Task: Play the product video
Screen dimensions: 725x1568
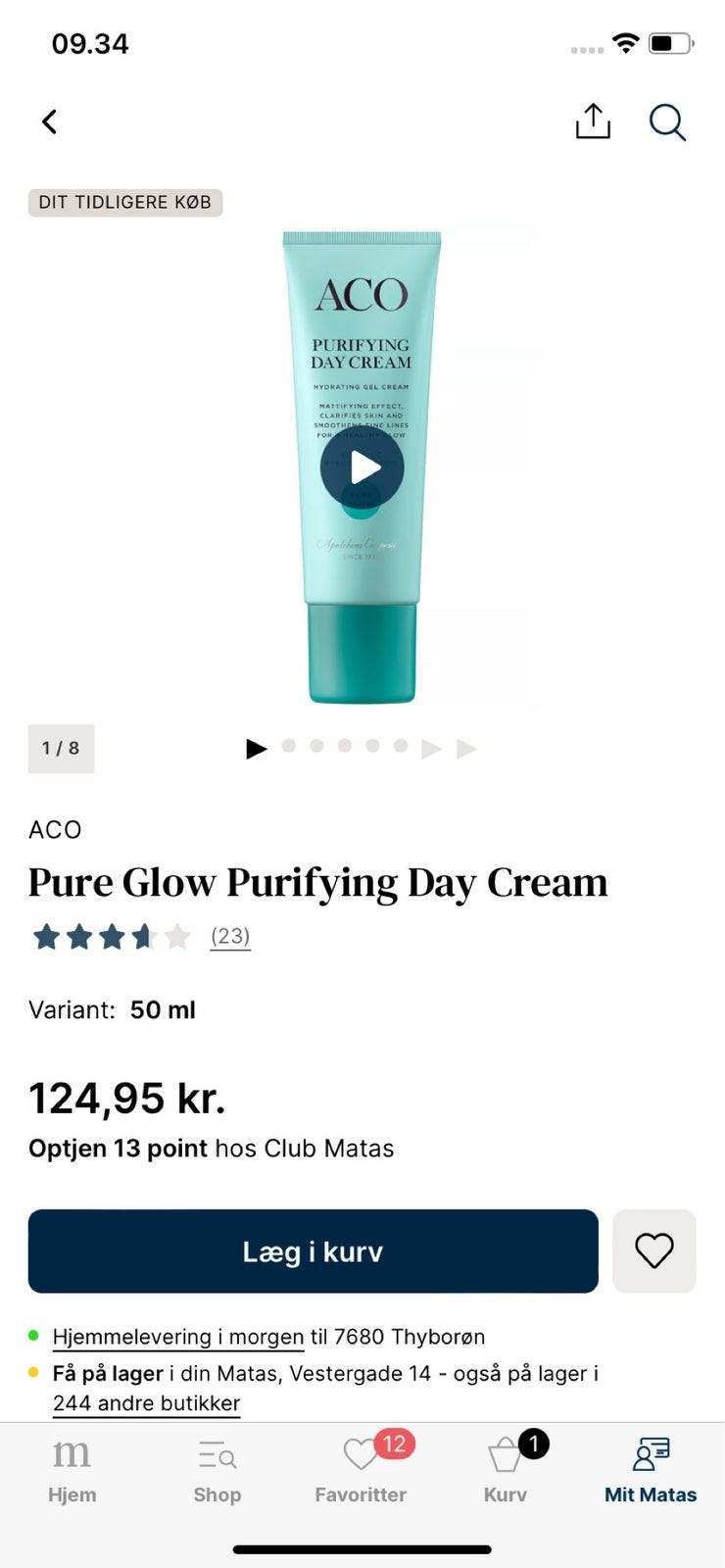Action: pos(362,467)
